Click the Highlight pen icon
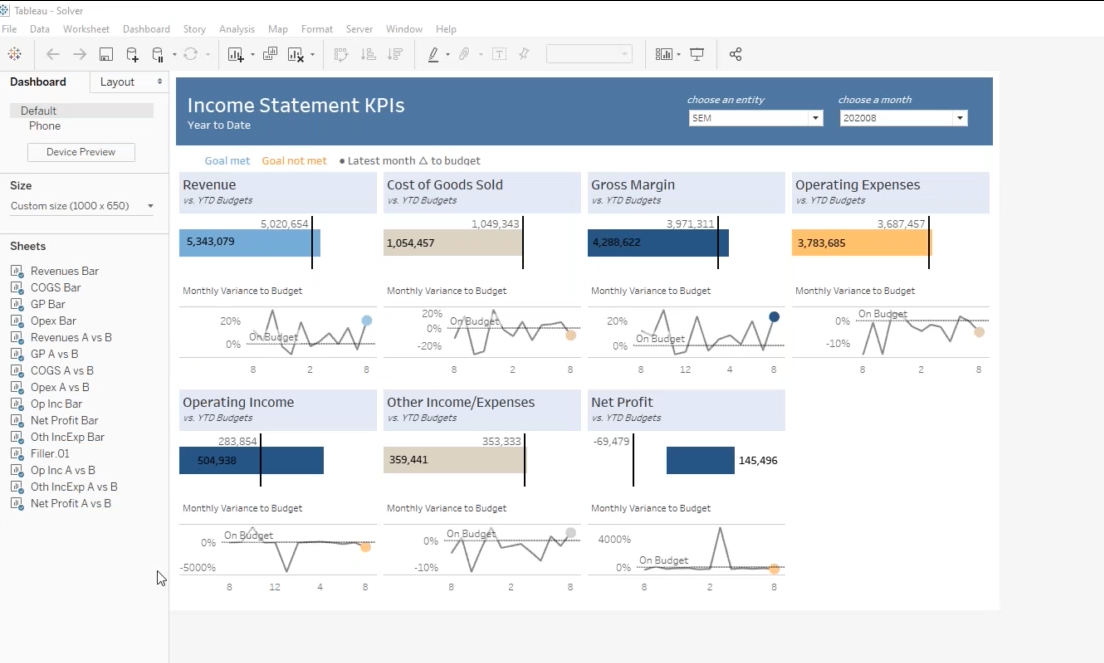This screenshot has width=1104, height=663. pos(433,54)
